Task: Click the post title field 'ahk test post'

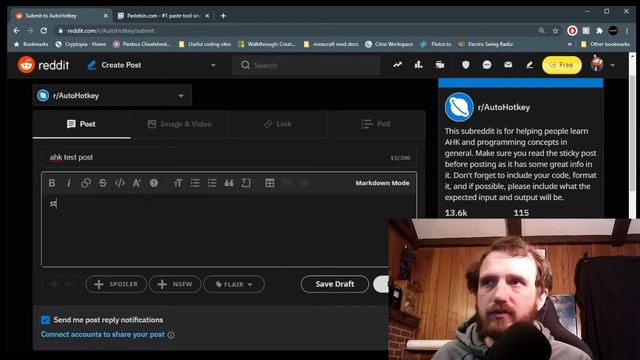Action: pyautogui.click(x=229, y=158)
